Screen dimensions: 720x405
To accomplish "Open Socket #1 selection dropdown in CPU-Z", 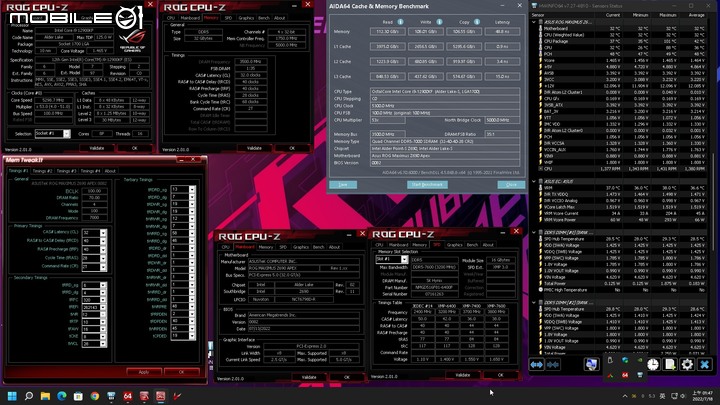I will tap(67, 134).
